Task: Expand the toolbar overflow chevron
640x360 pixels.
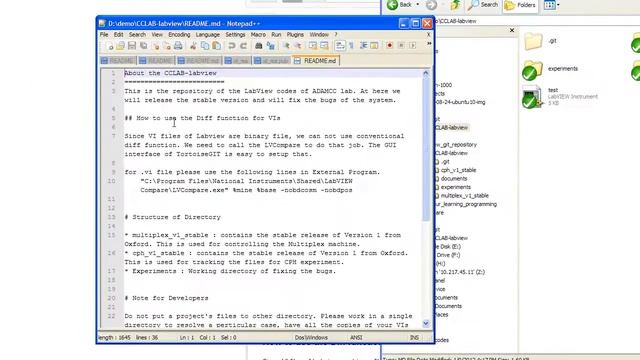Action: (429, 44)
